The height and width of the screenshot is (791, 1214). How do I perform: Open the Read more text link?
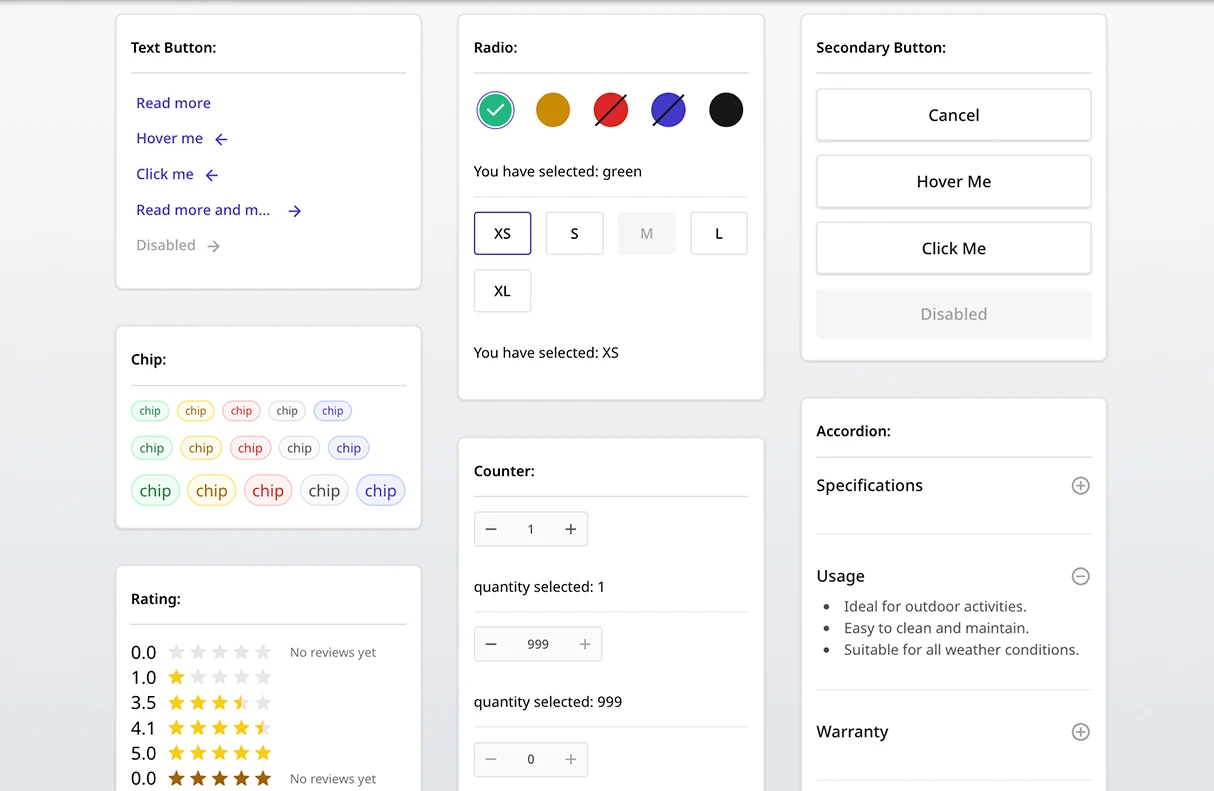coord(173,103)
